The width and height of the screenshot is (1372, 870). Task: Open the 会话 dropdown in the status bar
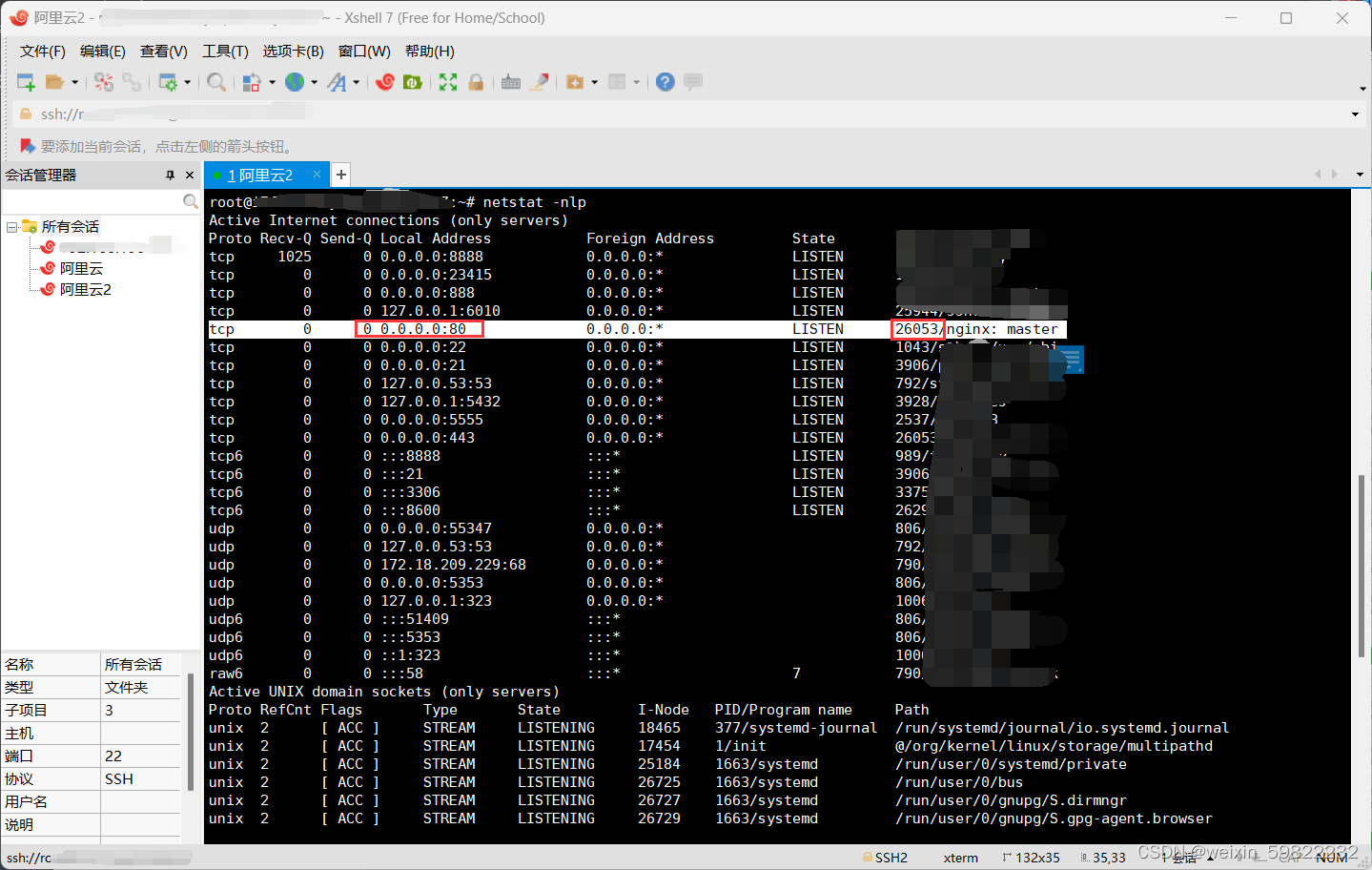click(x=1194, y=858)
